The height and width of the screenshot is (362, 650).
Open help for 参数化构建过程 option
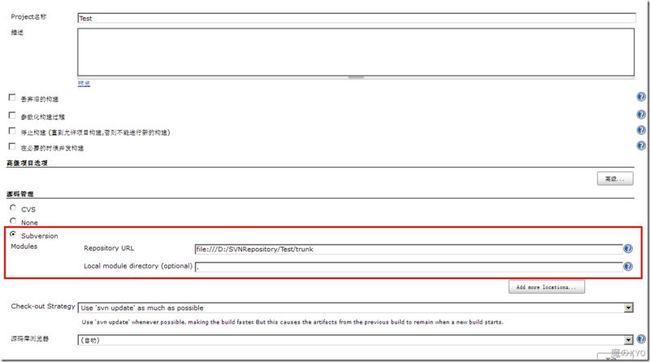point(641,114)
